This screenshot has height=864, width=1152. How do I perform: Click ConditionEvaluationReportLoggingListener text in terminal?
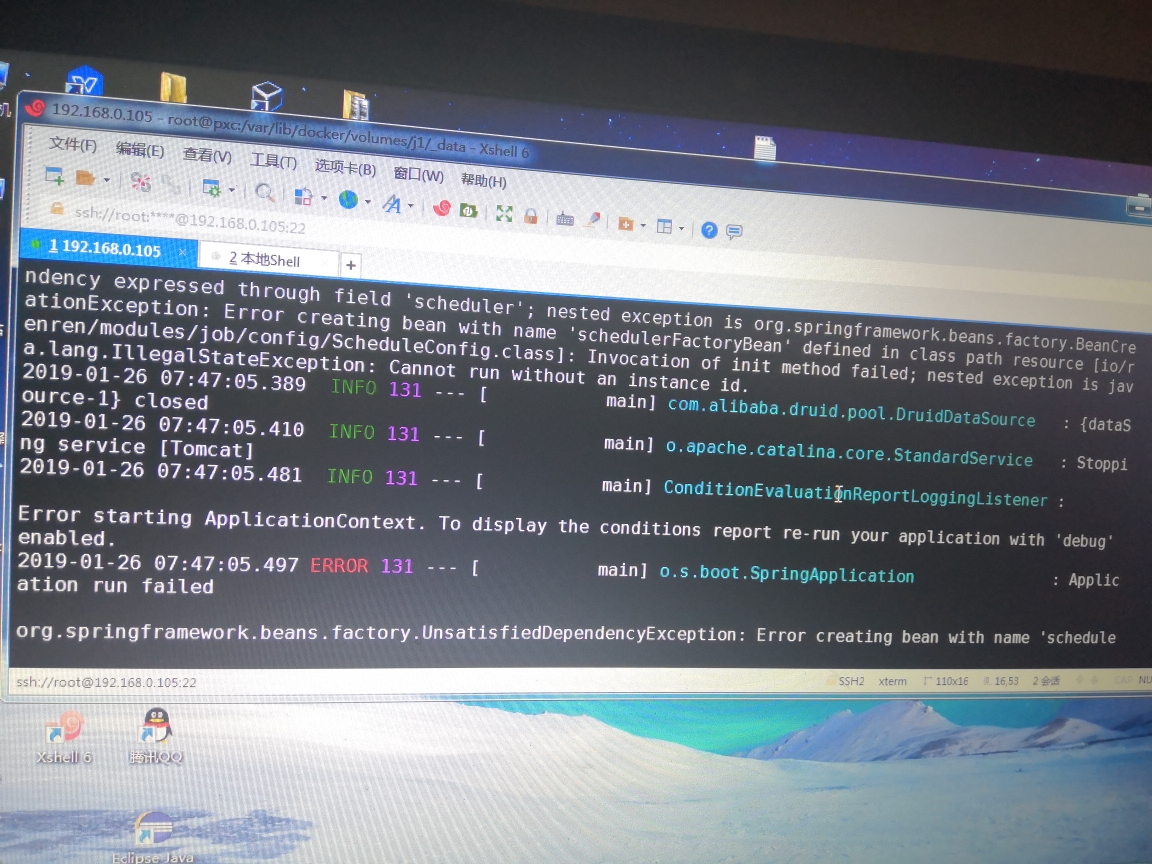(855, 494)
